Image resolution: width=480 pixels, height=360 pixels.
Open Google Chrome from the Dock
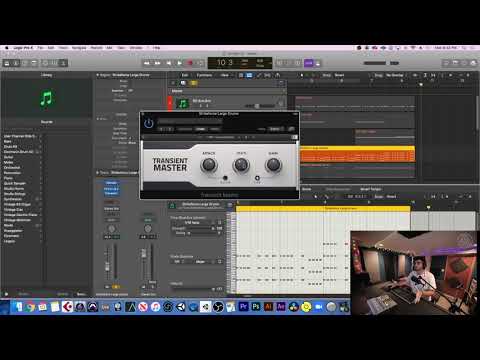point(30,306)
